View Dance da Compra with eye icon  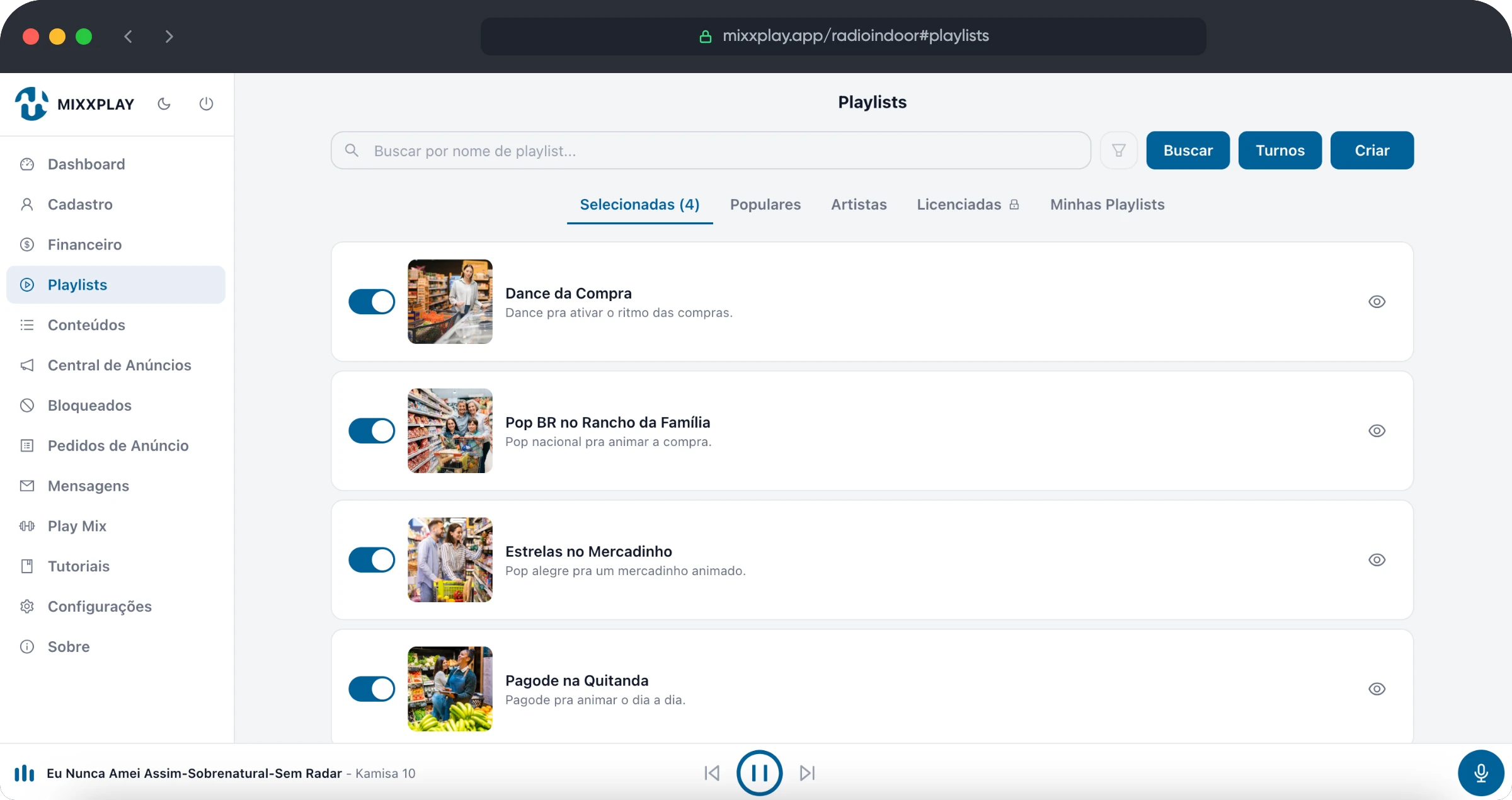point(1377,302)
